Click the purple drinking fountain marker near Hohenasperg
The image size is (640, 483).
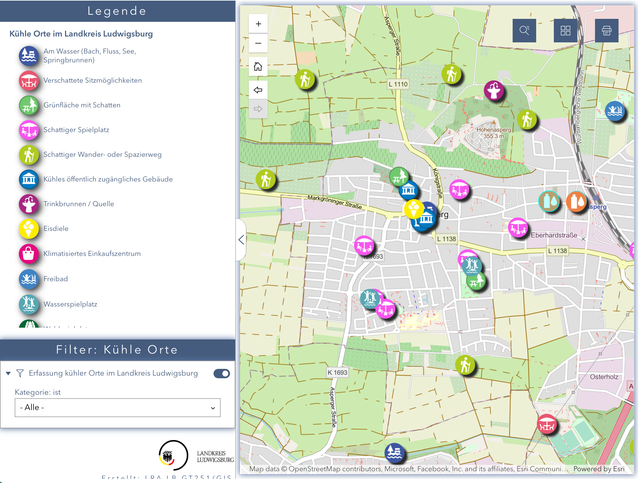click(494, 91)
